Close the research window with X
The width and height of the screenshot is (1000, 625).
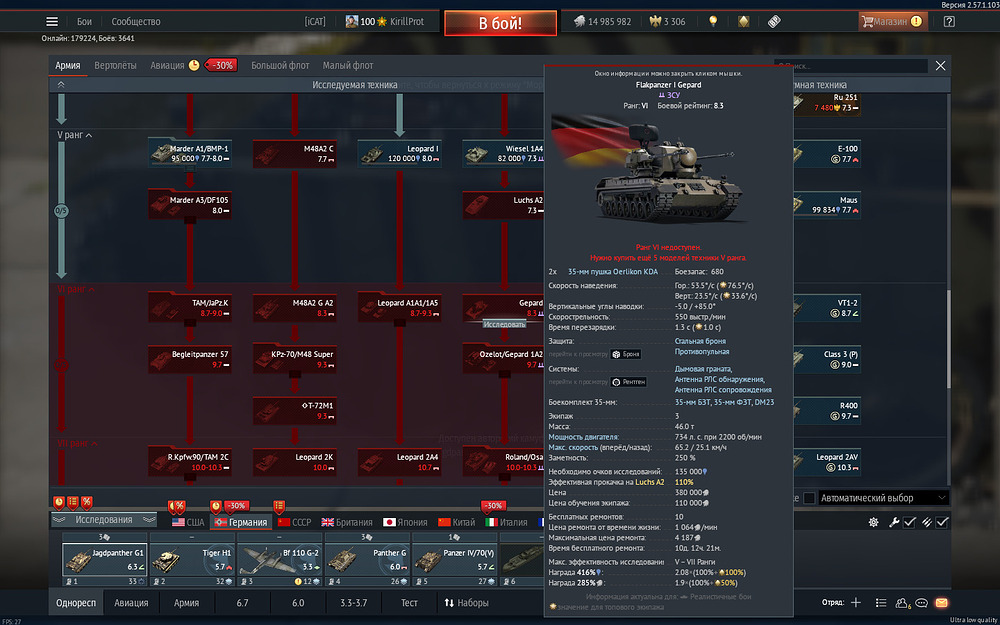(940, 66)
